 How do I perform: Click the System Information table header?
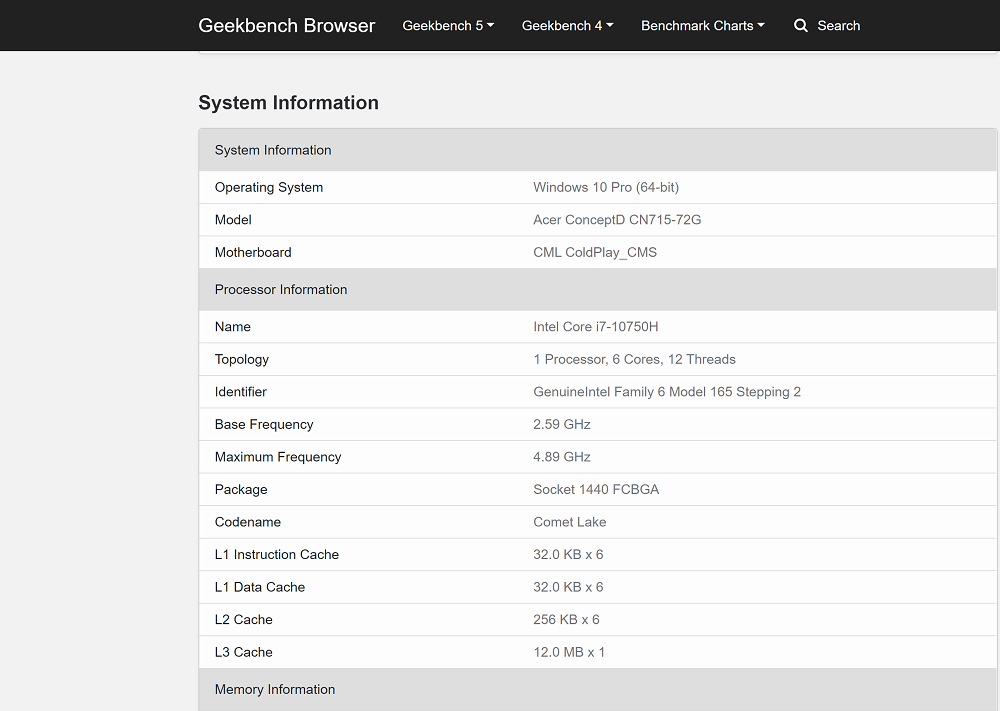pyautogui.click(x=598, y=150)
